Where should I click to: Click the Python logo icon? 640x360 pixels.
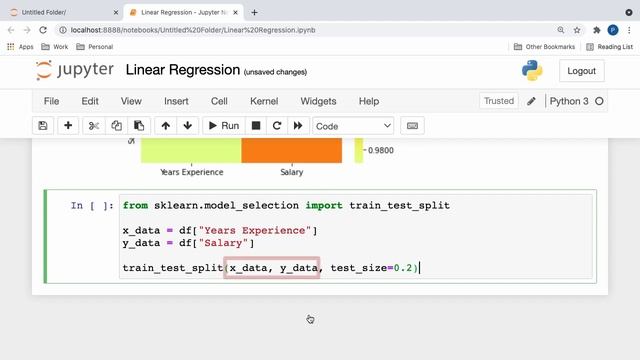[532, 70]
